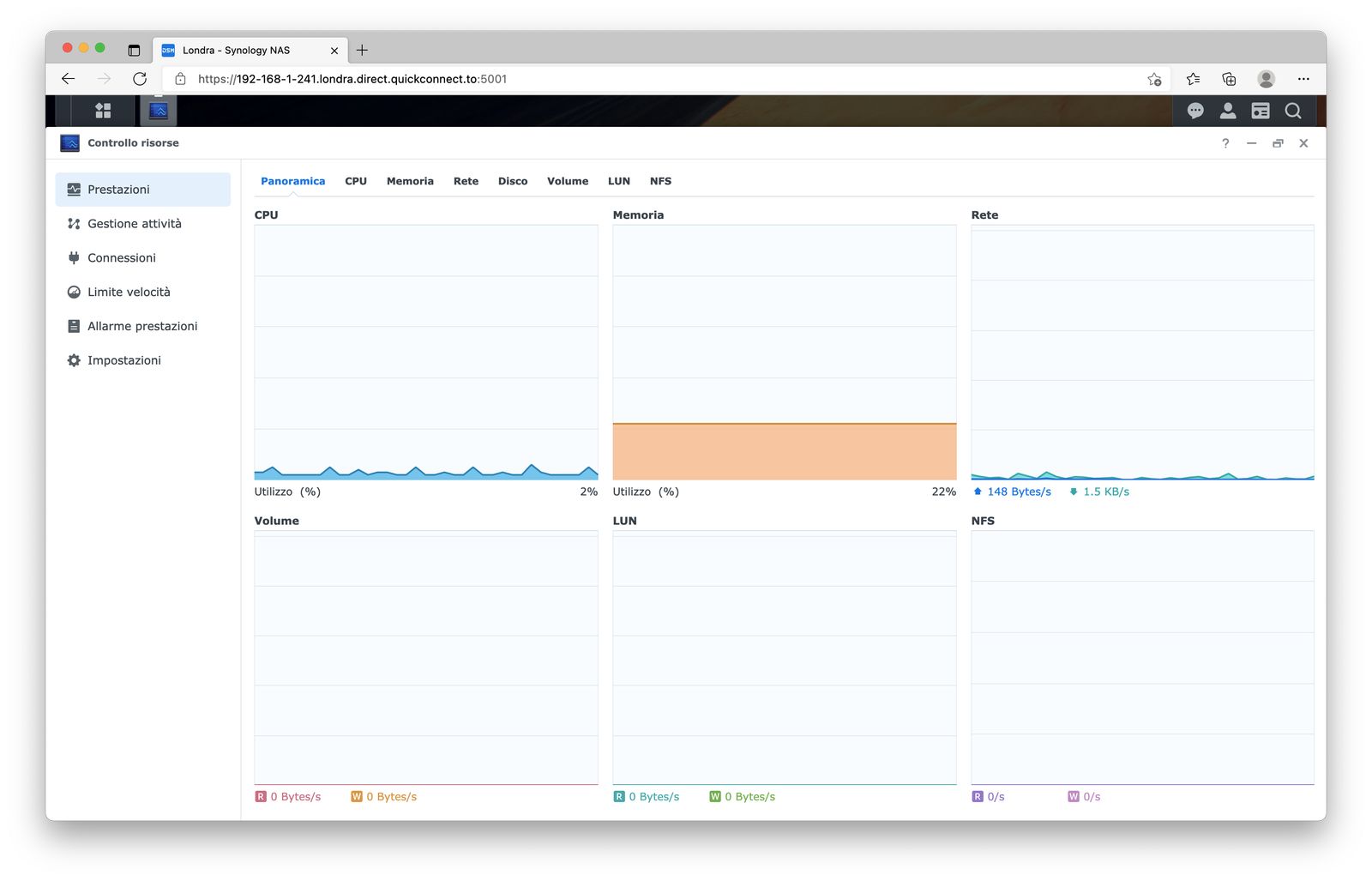Click the LUN write 0 Bytes/s legend
Screen dimensions: 1372x881
coord(743,797)
